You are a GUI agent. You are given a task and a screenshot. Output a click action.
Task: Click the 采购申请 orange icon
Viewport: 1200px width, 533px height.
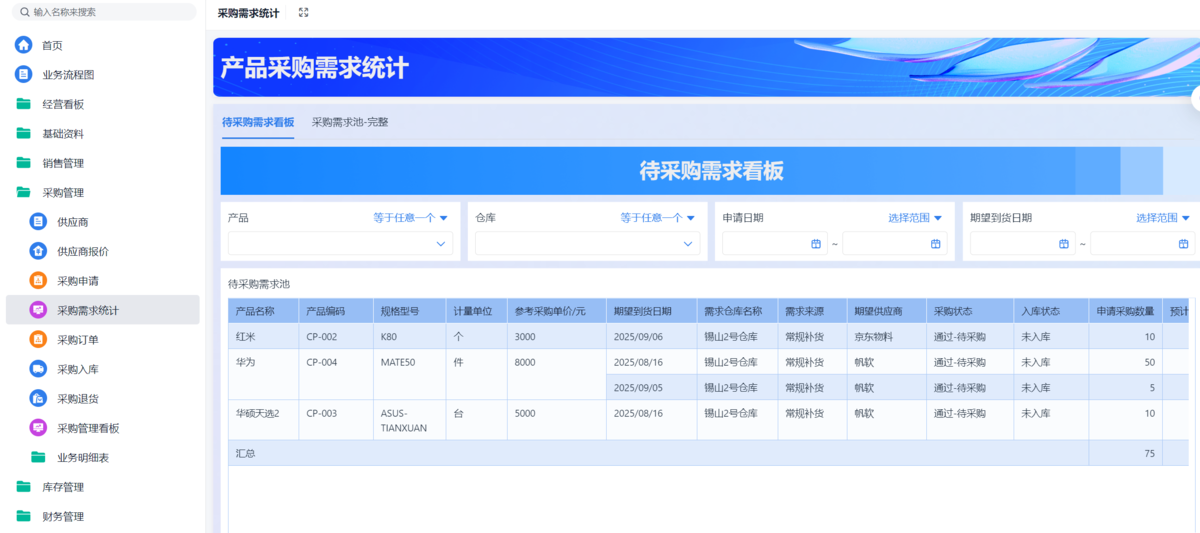(x=38, y=281)
